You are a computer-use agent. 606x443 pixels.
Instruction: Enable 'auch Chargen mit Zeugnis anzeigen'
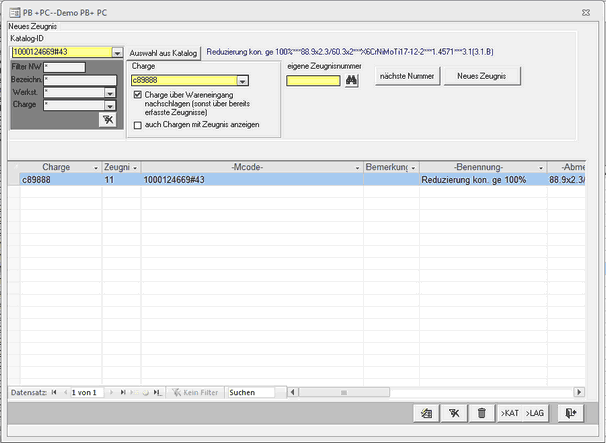pos(138,125)
